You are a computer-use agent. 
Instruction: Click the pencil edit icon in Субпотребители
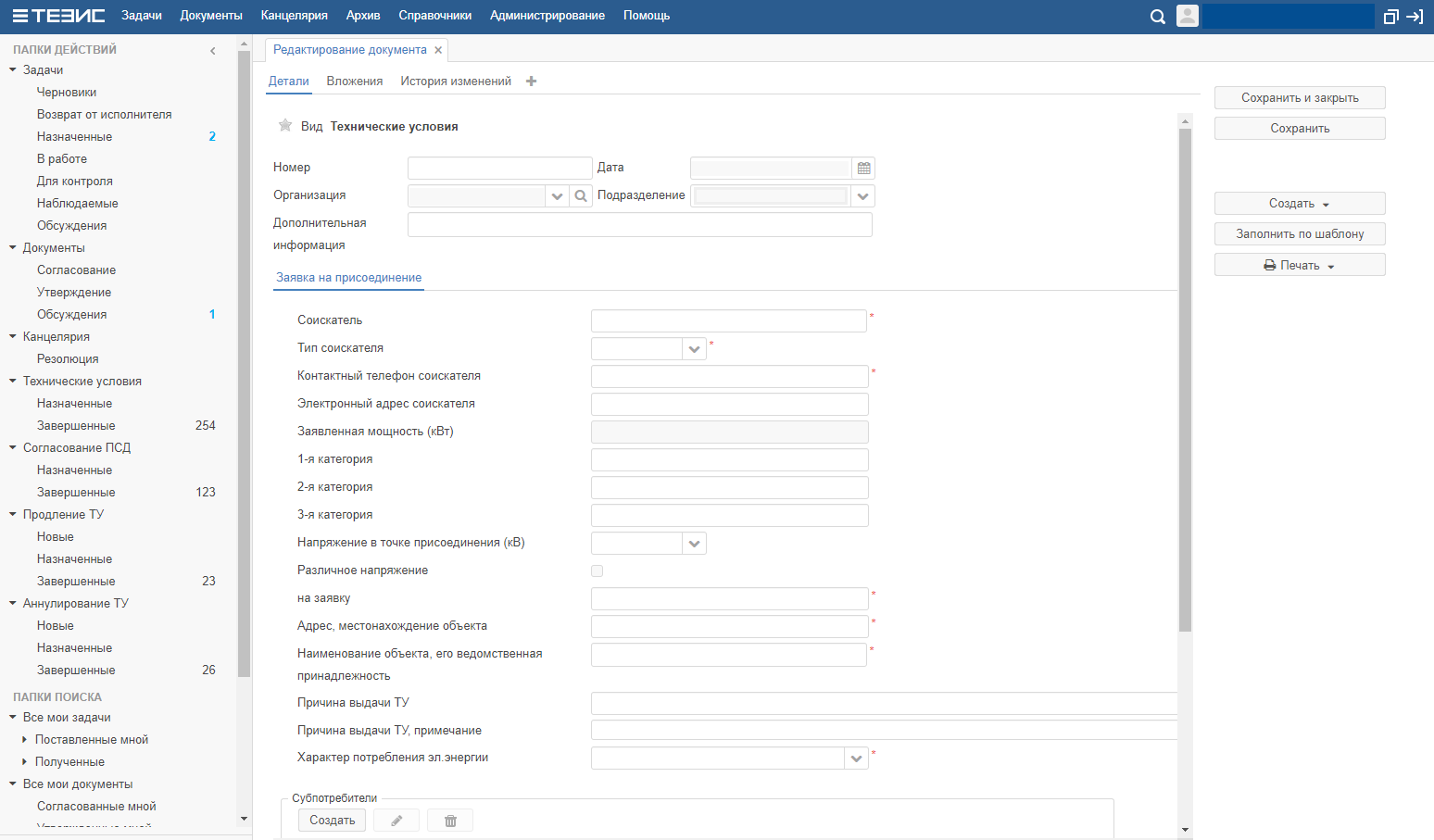point(396,821)
